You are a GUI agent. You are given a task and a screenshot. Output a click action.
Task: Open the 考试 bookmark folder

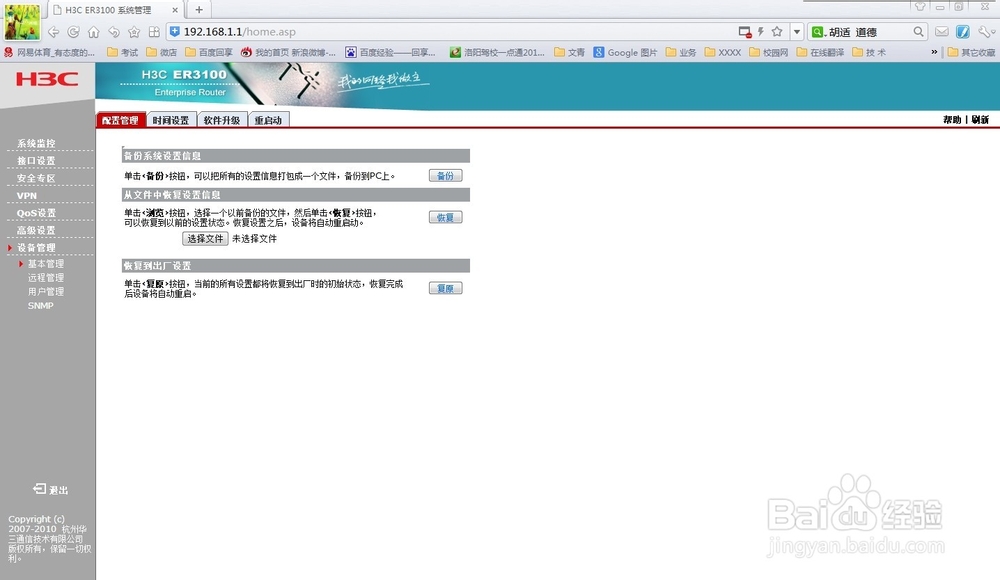122,52
